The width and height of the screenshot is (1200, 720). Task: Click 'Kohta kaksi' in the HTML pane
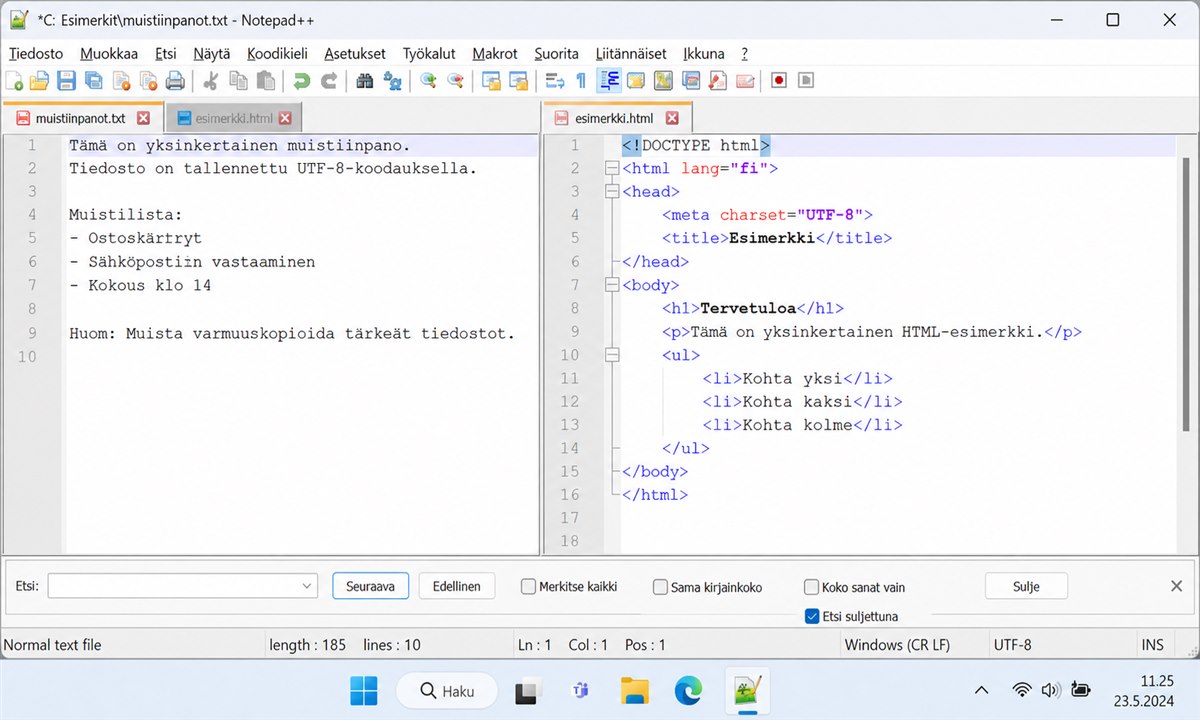(797, 402)
